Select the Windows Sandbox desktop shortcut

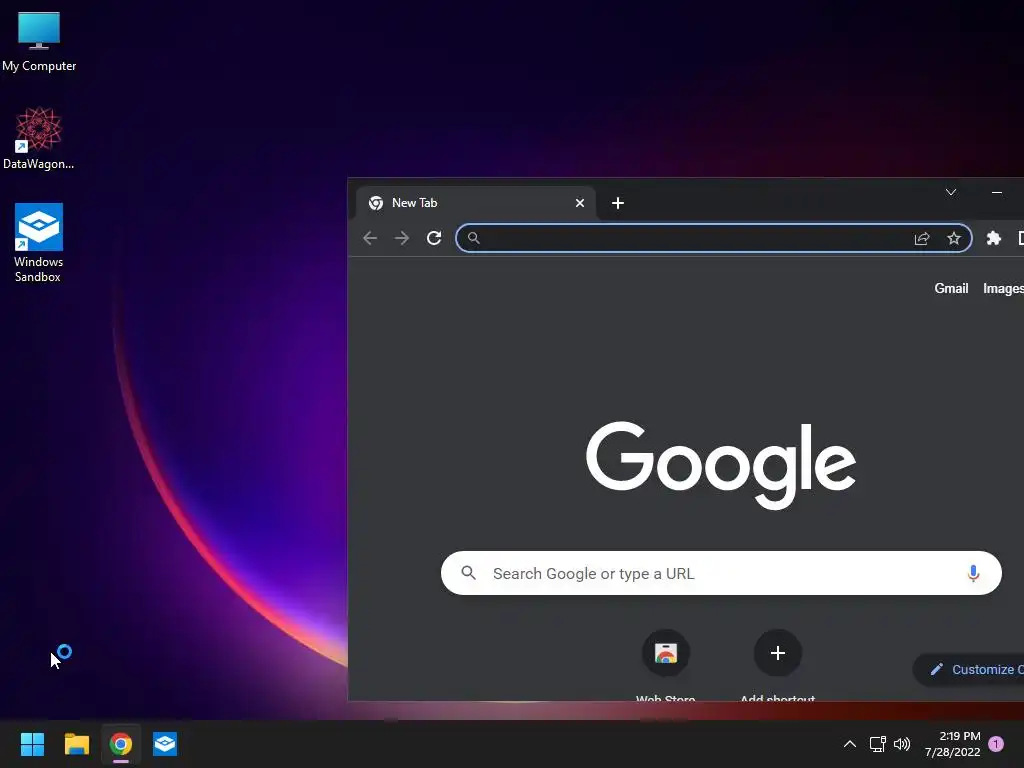[x=39, y=242]
